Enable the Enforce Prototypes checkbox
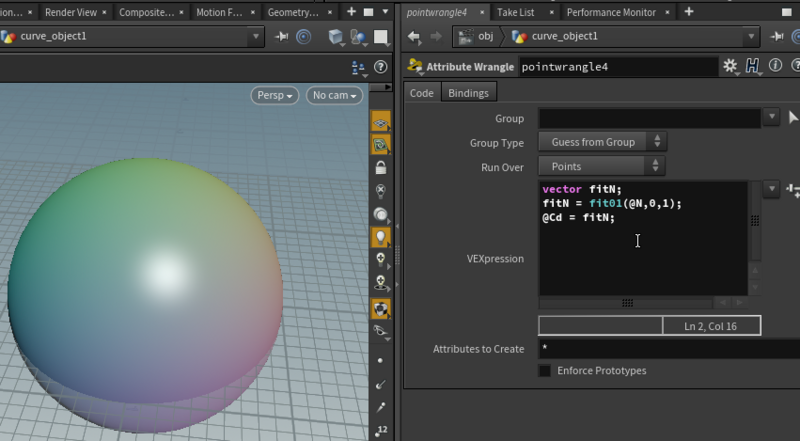800x441 pixels. click(545, 371)
